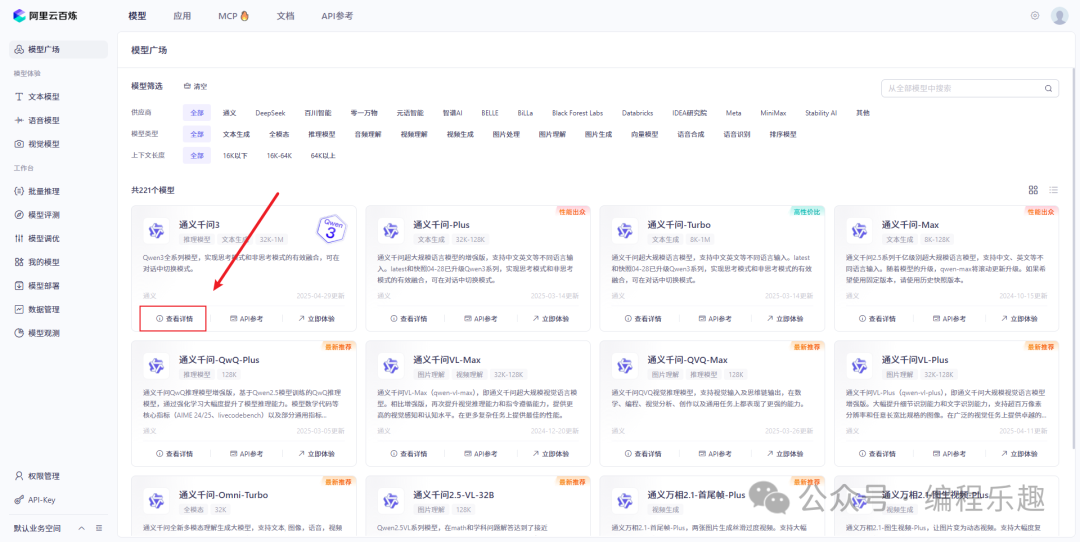Filter supplier by 百川智能
Viewport: 1080px width, 542px height.
click(318, 113)
